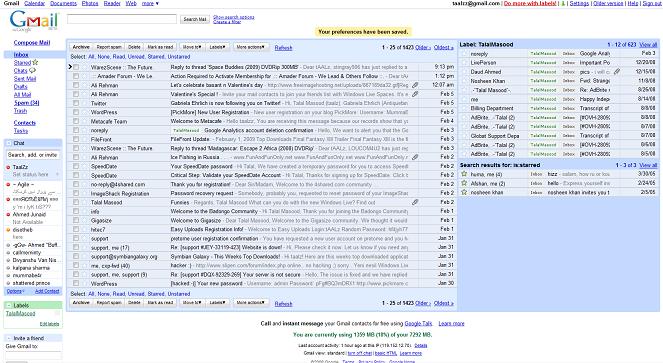Click paperclip on Daud Ahmed "pics" email
The width and height of the screenshot is (663, 363).
pyautogui.click(x=617, y=72)
